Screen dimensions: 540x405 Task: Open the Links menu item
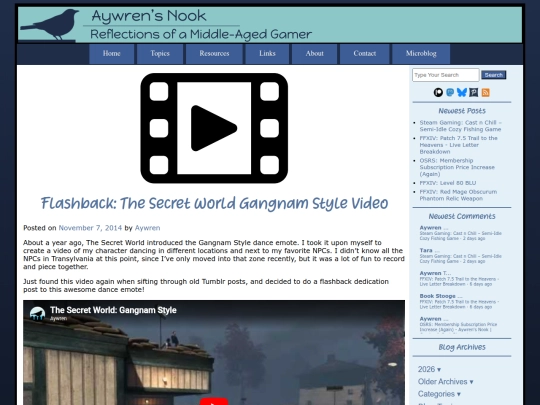click(x=267, y=54)
